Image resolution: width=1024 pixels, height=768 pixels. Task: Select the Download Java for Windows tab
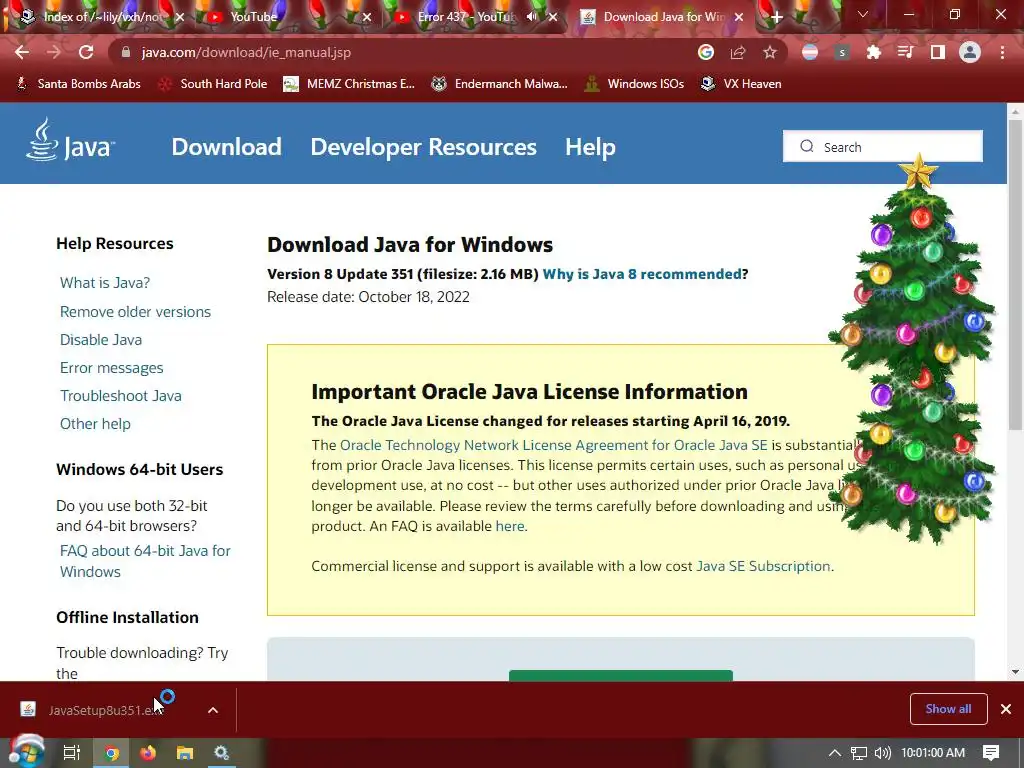pos(664,17)
